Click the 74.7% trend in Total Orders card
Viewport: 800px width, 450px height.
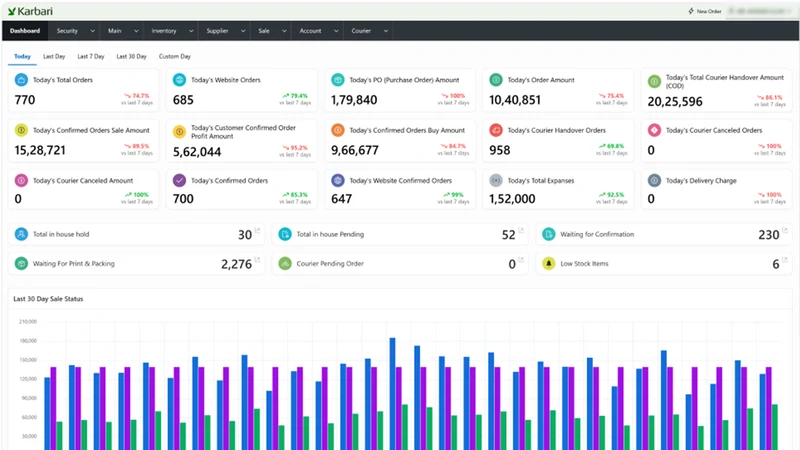[137, 95]
